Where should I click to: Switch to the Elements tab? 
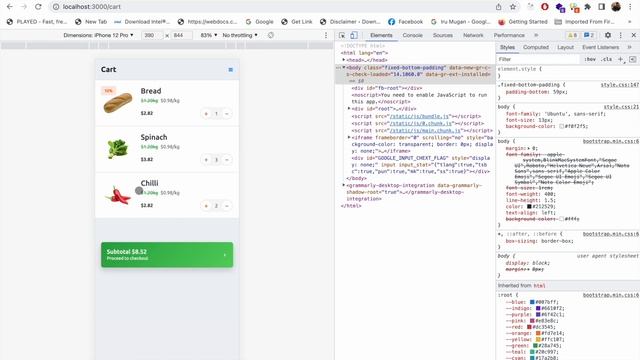click(381, 36)
